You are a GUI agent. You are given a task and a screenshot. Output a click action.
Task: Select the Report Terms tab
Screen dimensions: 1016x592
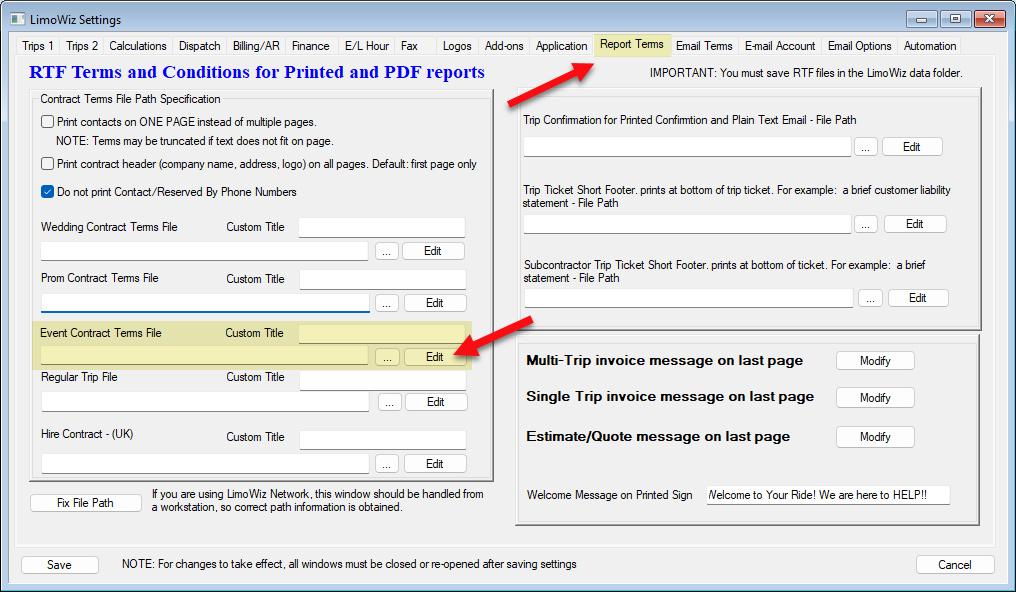pos(632,45)
